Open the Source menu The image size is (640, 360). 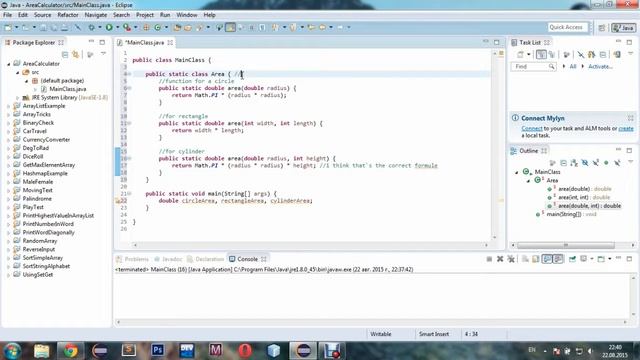(42, 15)
